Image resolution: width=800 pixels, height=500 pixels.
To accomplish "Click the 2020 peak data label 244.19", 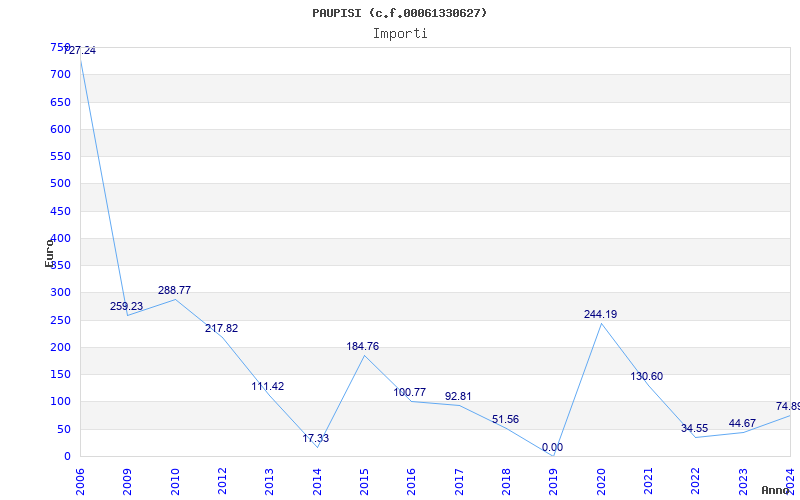I will pos(600,314).
